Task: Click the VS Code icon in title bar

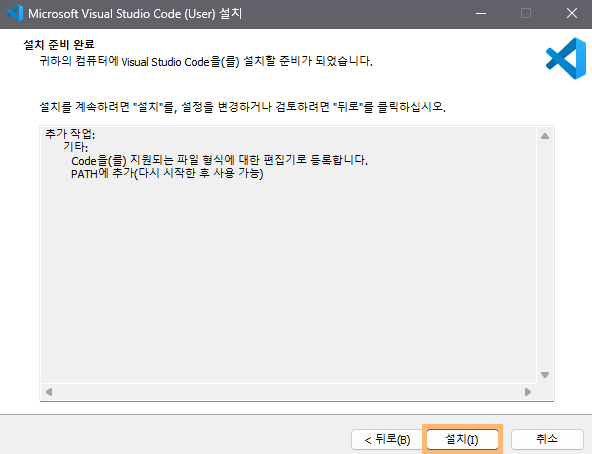Action: [x=15, y=14]
